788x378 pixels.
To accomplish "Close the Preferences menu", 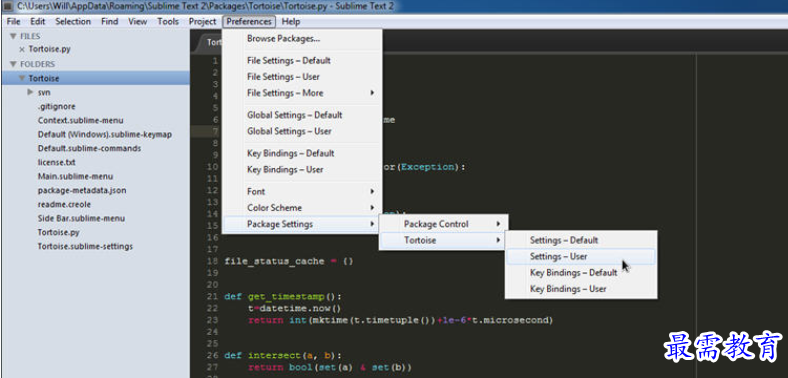I will 249,22.
